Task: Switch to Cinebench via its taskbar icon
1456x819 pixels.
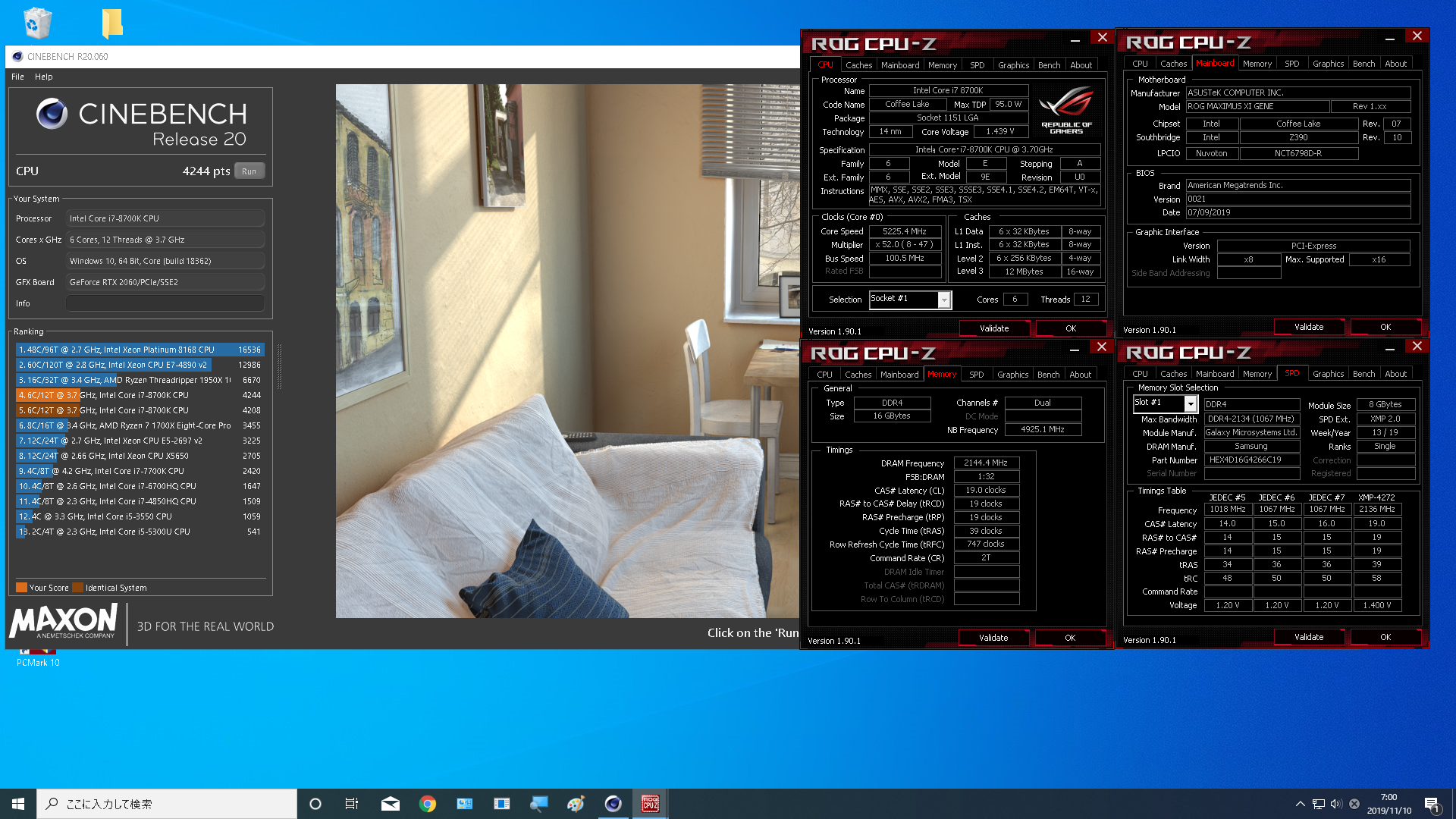Action: 613,804
